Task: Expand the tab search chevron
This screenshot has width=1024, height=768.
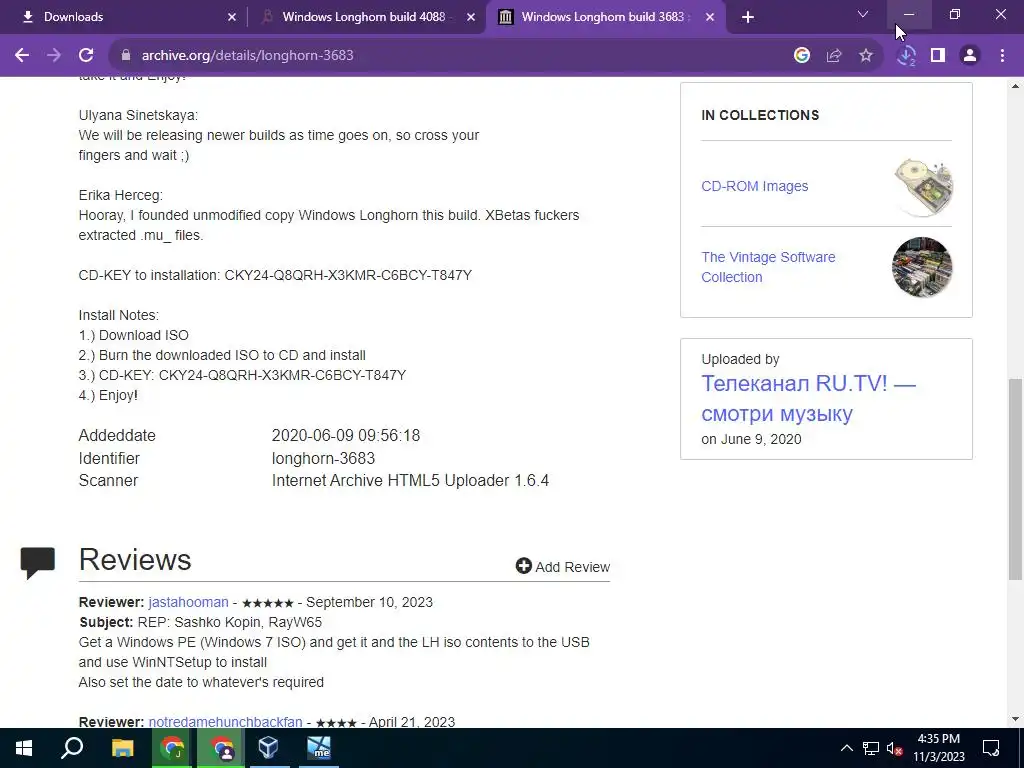Action: coord(863,14)
